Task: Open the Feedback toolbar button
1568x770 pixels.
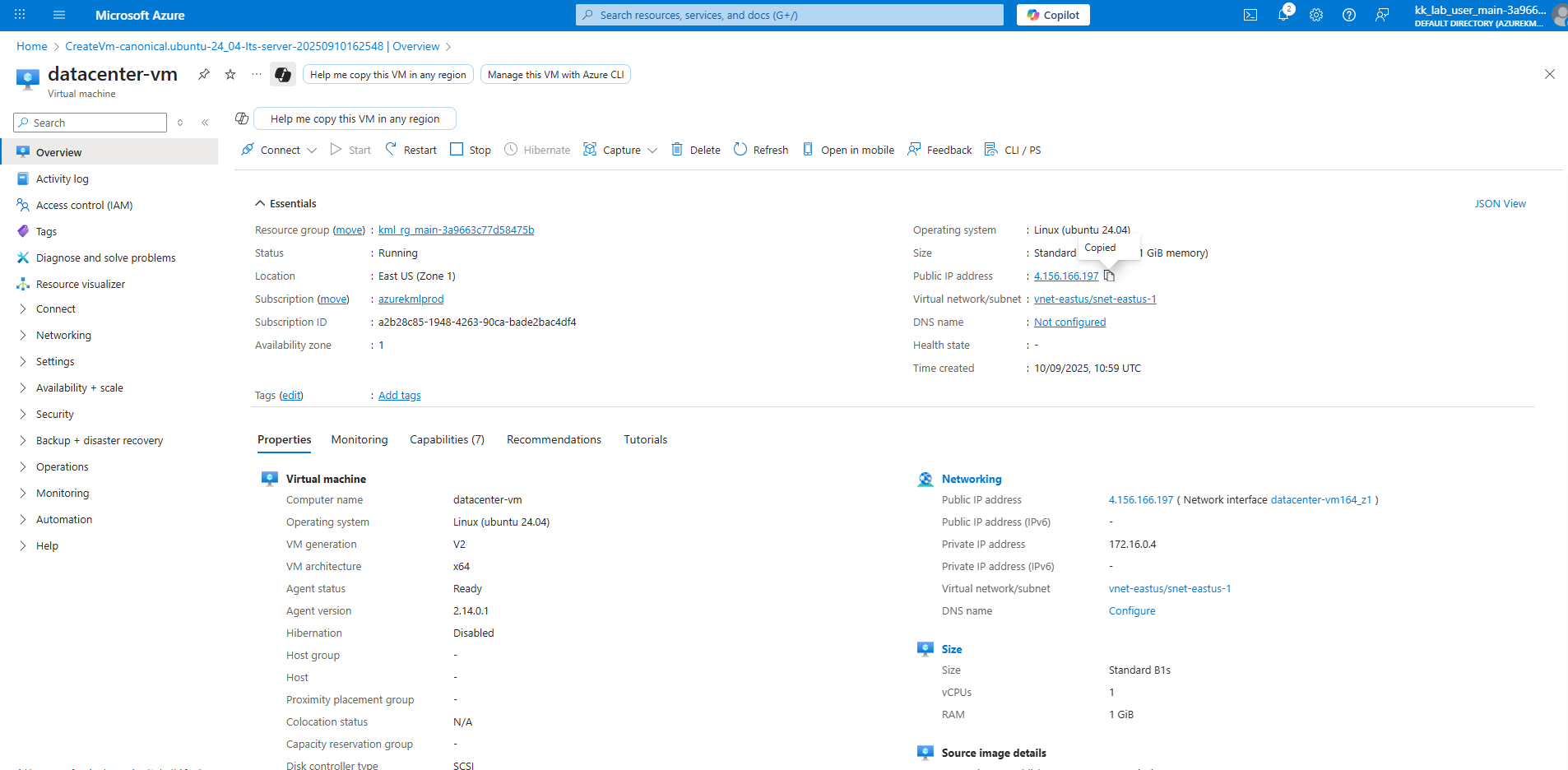Action: (939, 150)
